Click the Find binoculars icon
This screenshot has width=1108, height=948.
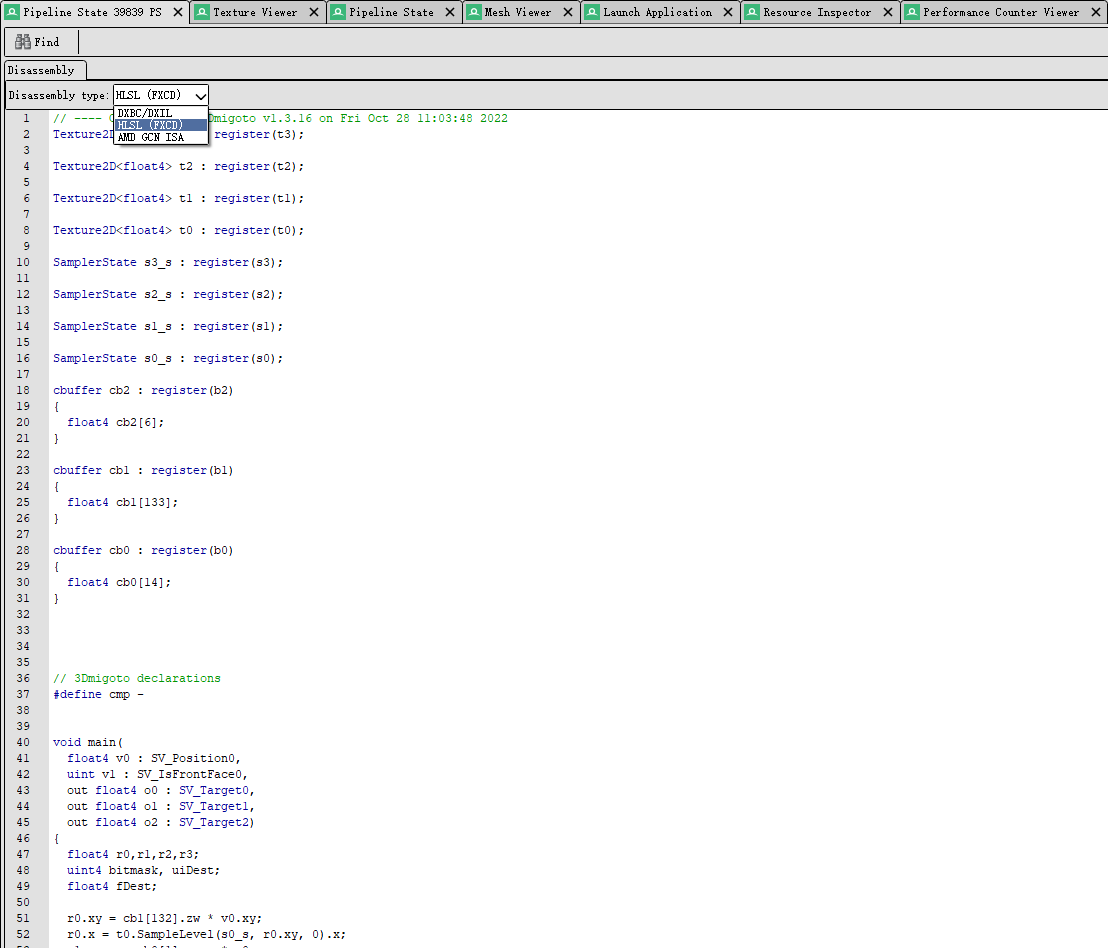coord(23,42)
